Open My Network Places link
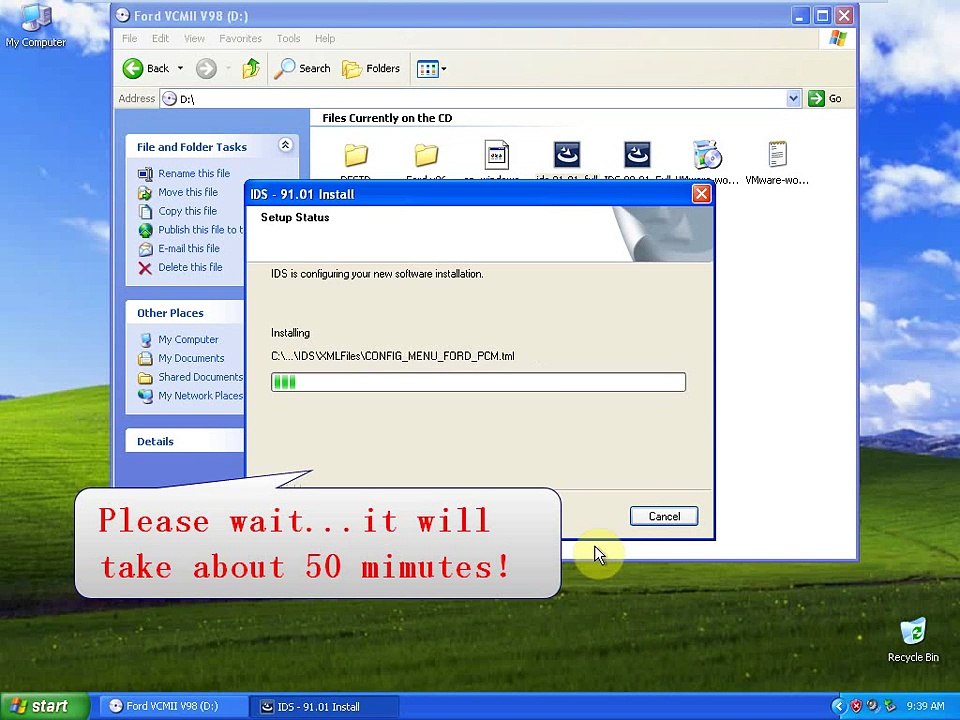 point(200,396)
